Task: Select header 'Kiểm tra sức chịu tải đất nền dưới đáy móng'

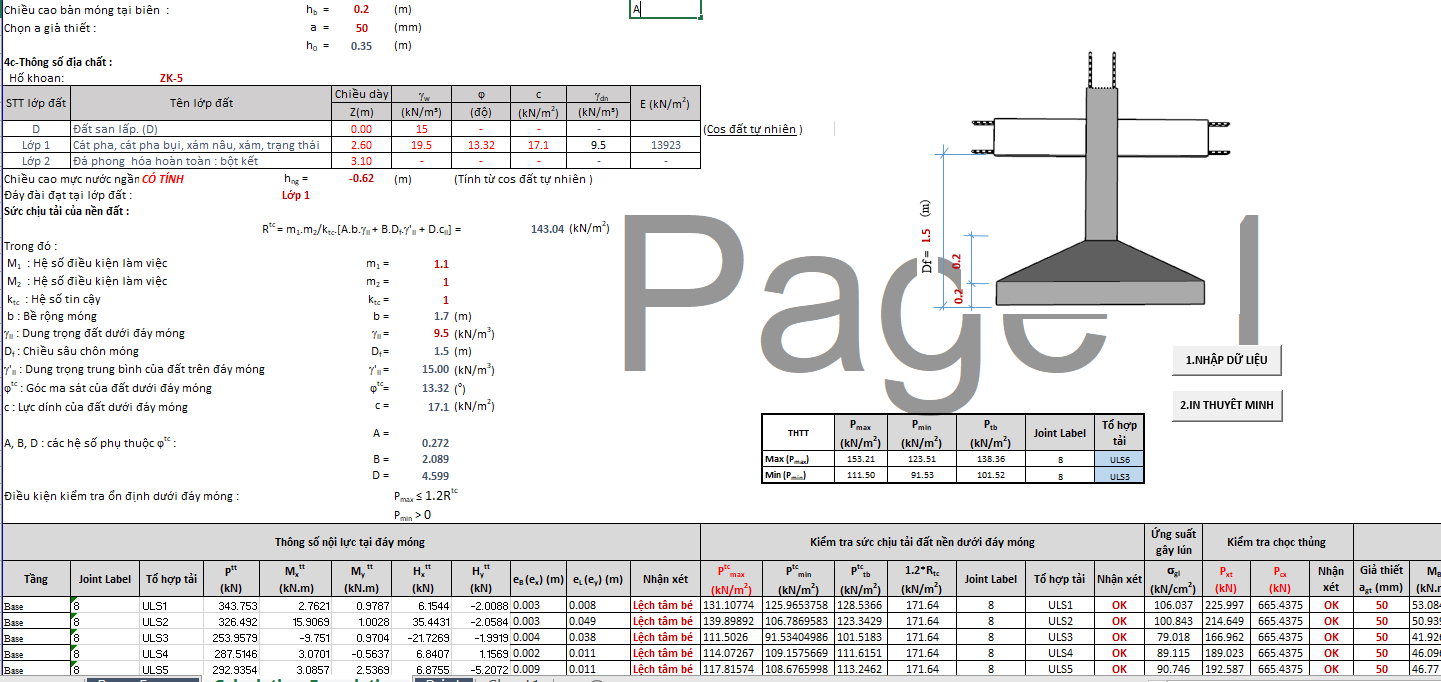Action: [x=922, y=542]
